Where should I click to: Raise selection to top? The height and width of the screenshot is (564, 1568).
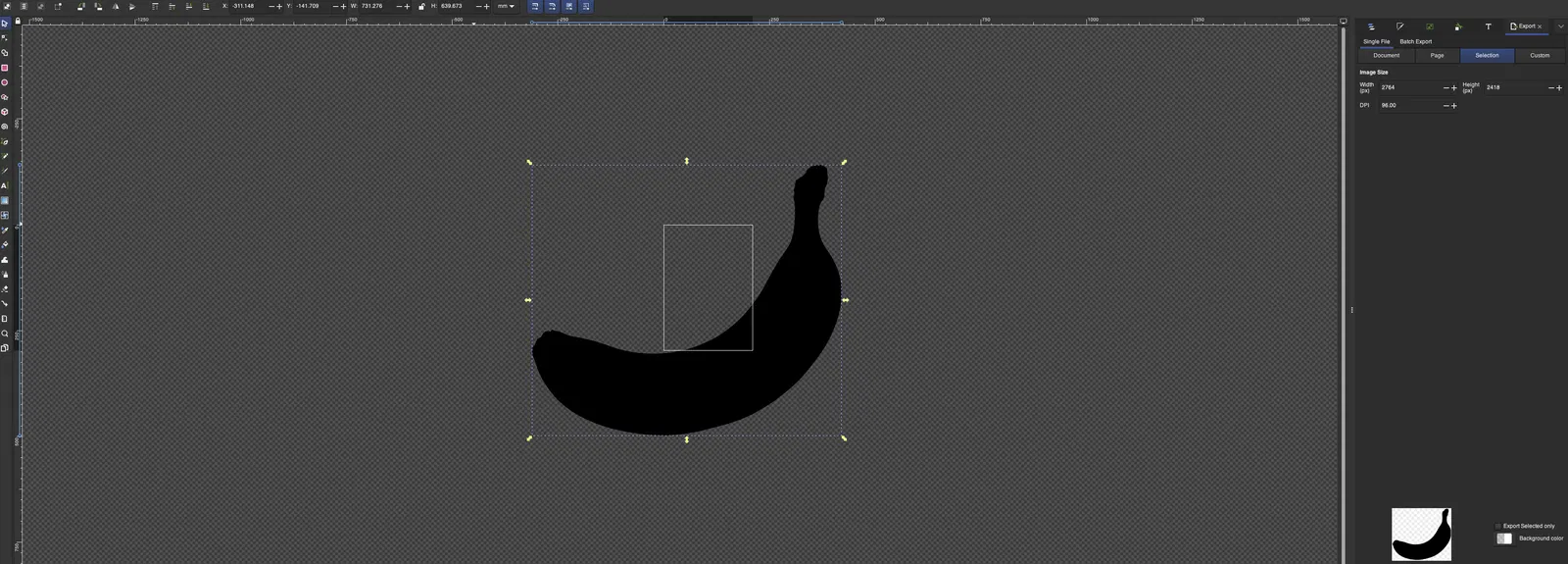click(x=155, y=6)
